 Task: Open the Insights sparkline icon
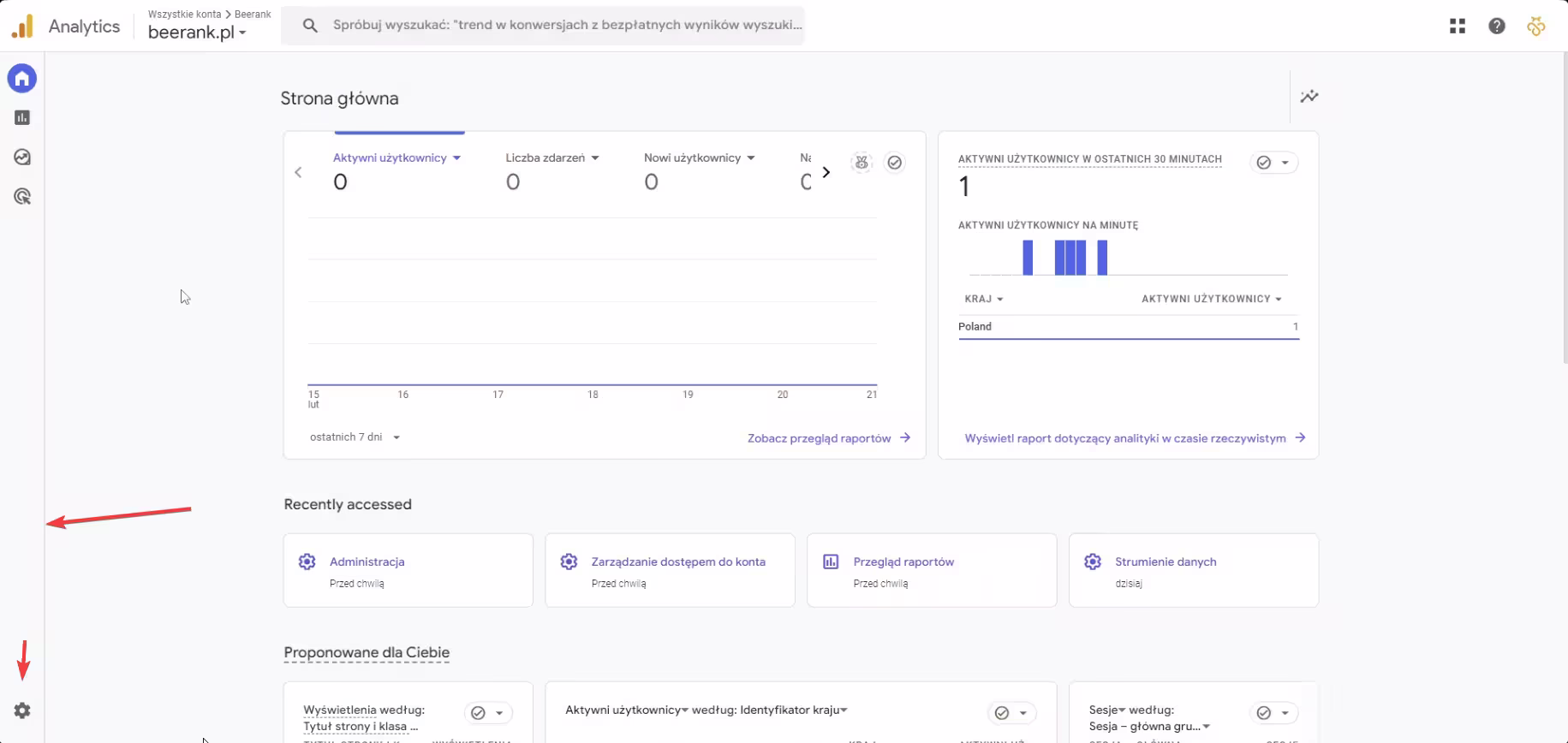[1309, 97]
